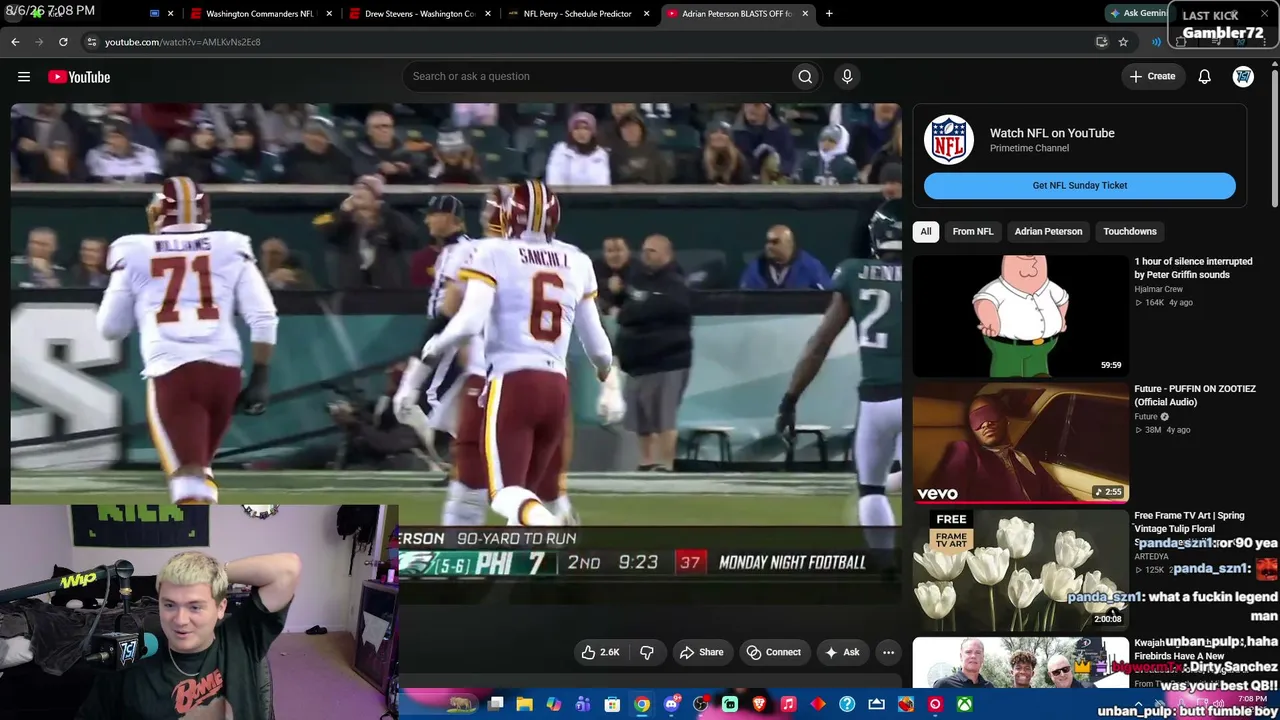Close the Adrian Peterson YouTube tab

coord(805,14)
